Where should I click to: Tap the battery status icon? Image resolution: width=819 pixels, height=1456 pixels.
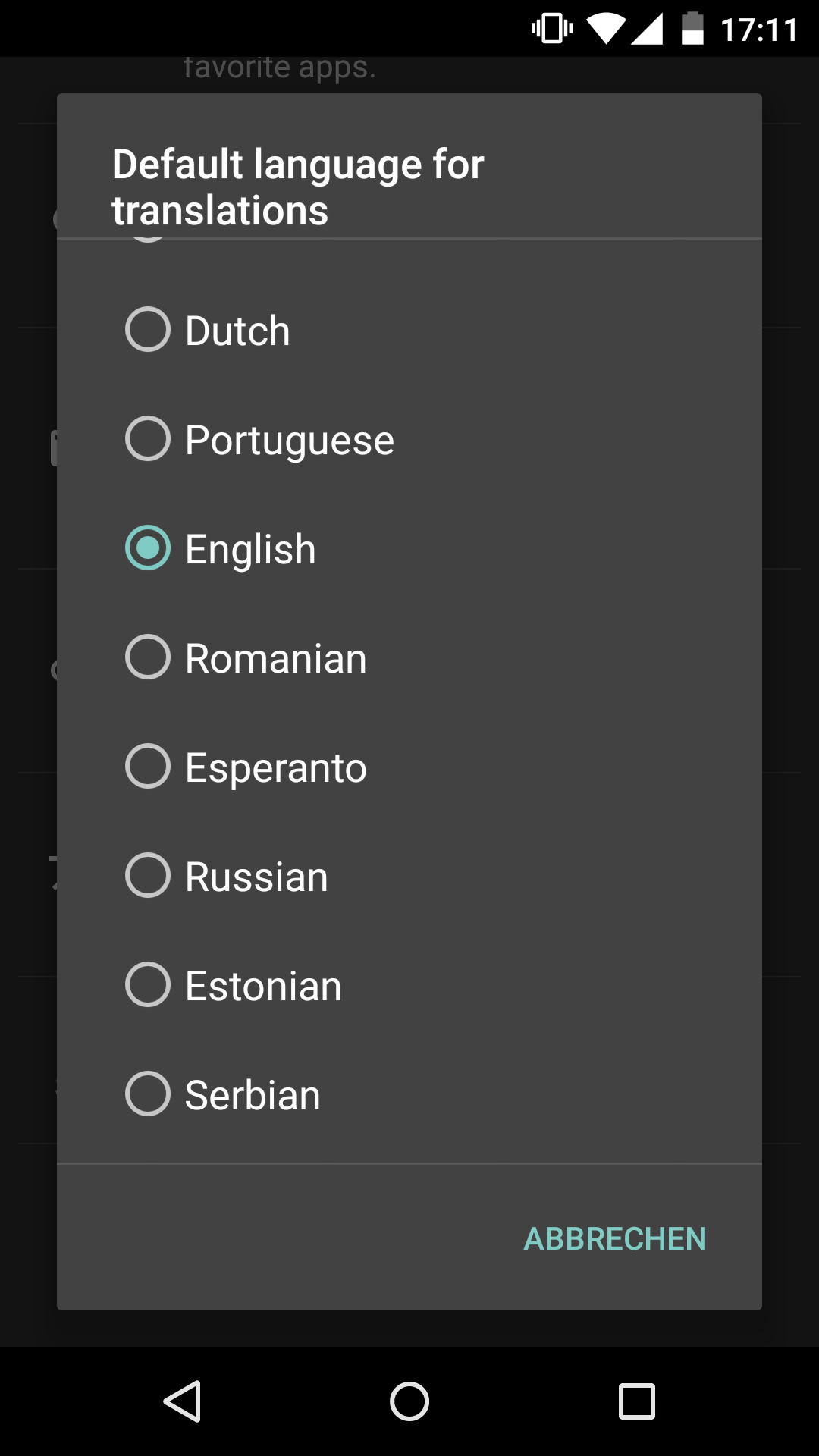click(x=692, y=29)
